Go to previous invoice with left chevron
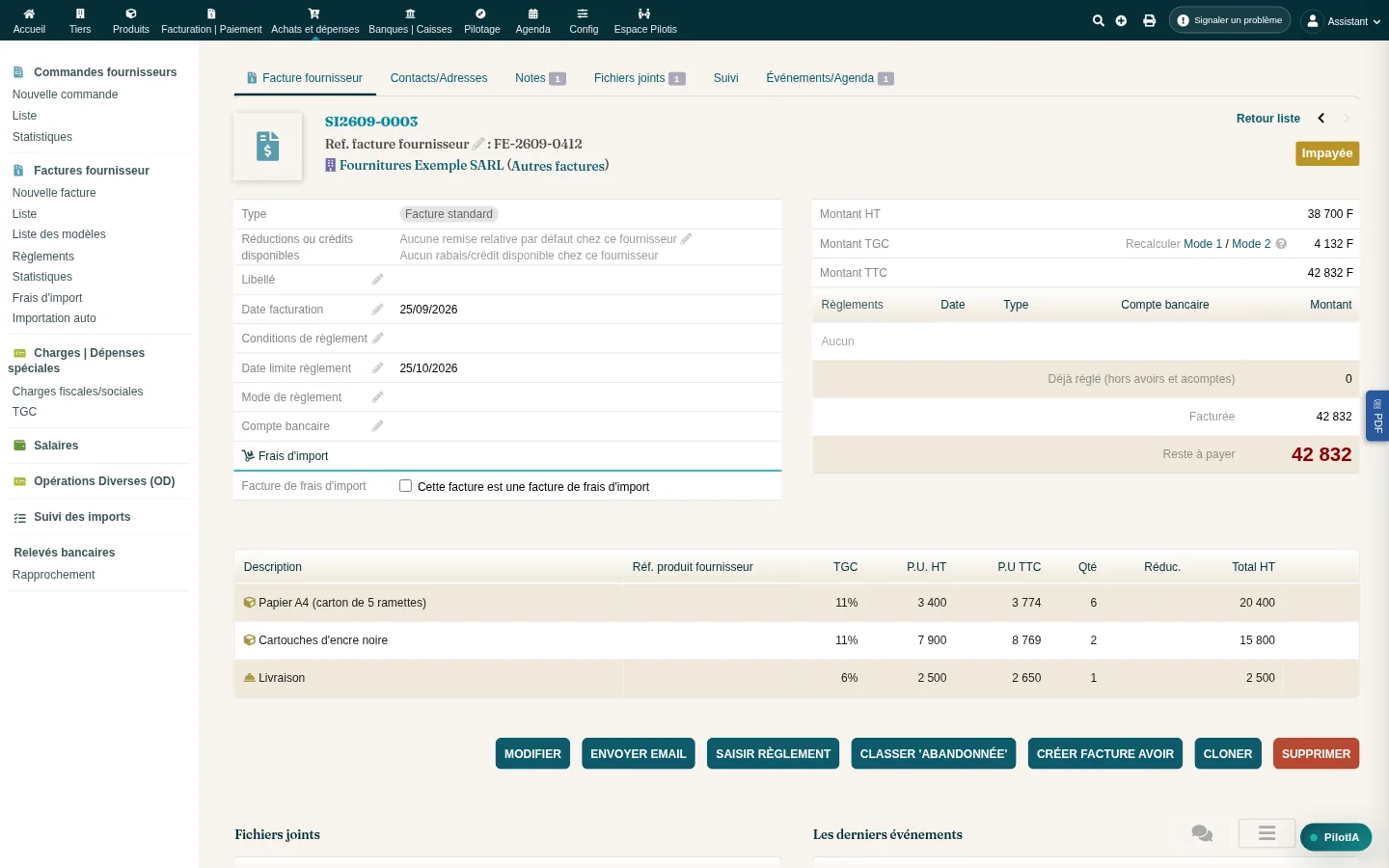1389x868 pixels. point(1321,119)
